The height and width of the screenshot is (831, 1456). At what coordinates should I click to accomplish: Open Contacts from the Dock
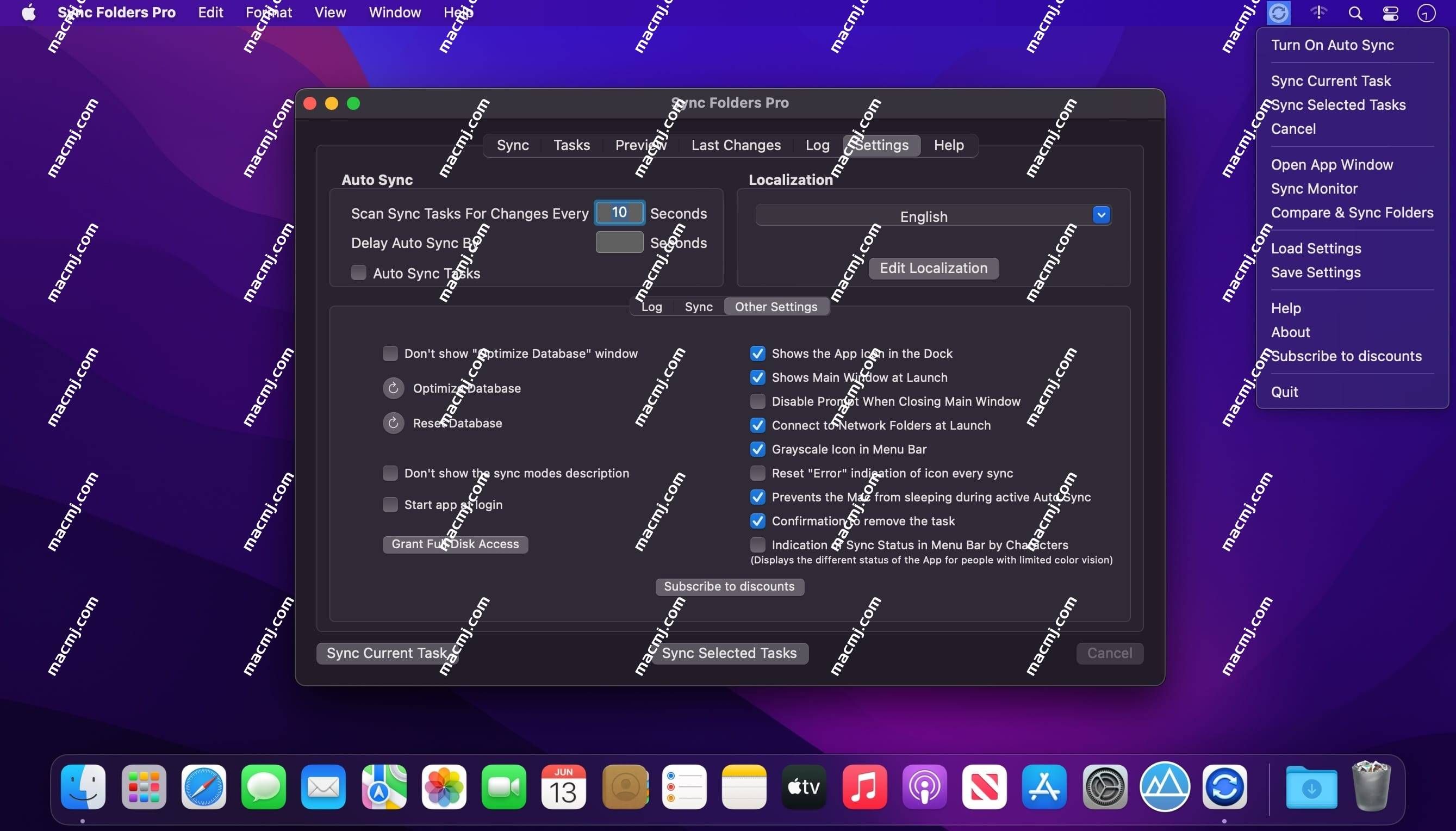625,787
